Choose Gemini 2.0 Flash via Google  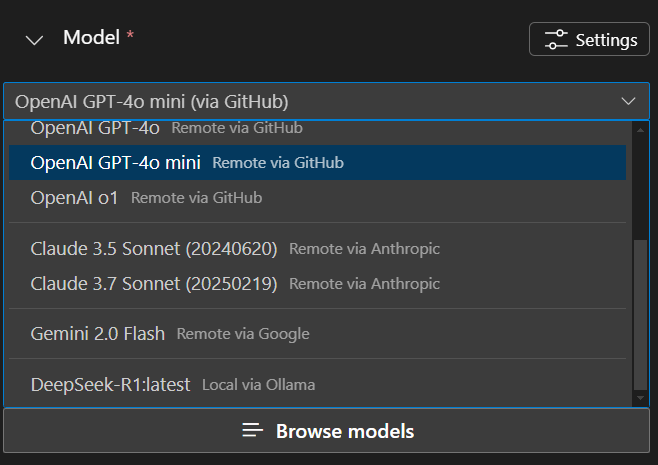coord(98,334)
